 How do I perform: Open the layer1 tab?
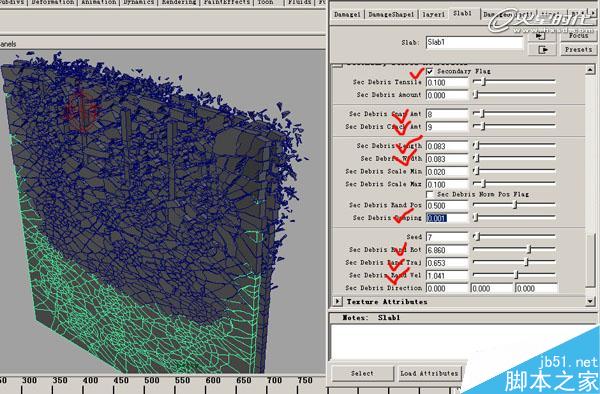(x=433, y=15)
